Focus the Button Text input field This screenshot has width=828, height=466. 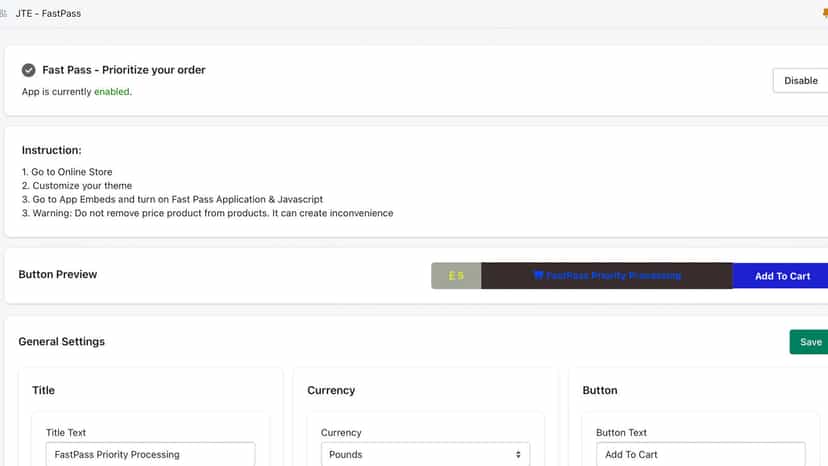(x=701, y=454)
